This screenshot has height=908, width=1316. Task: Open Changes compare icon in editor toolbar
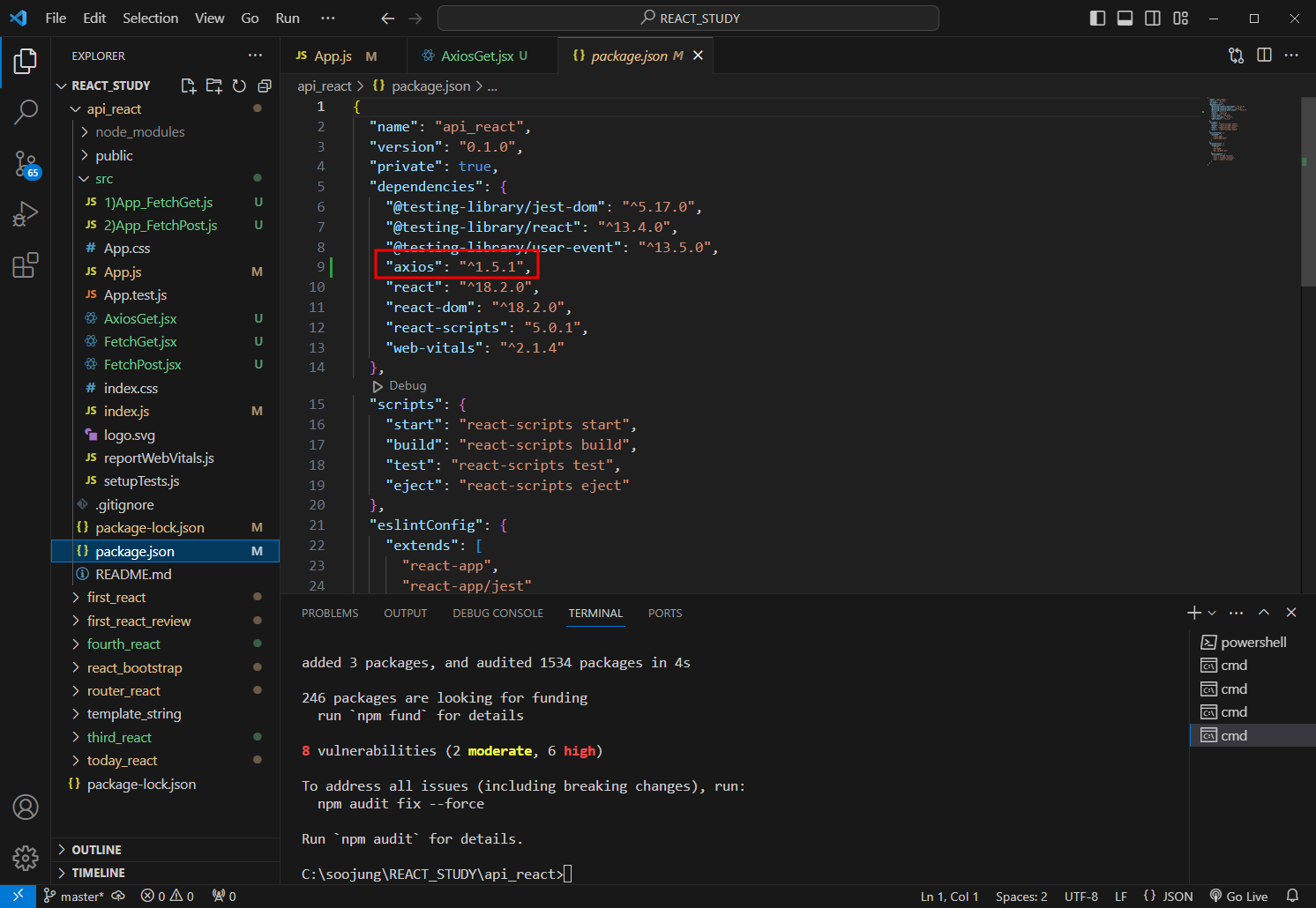1237,56
